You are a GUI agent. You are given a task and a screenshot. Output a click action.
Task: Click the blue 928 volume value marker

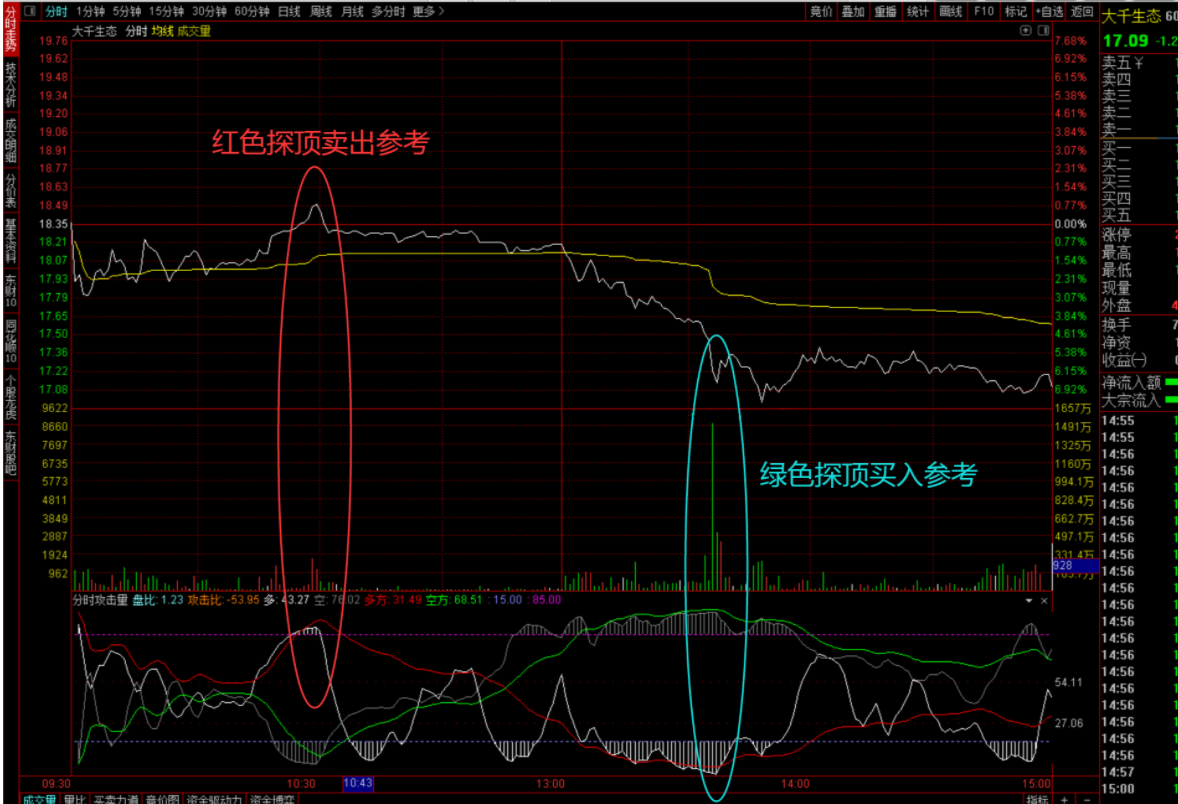(x=1075, y=565)
